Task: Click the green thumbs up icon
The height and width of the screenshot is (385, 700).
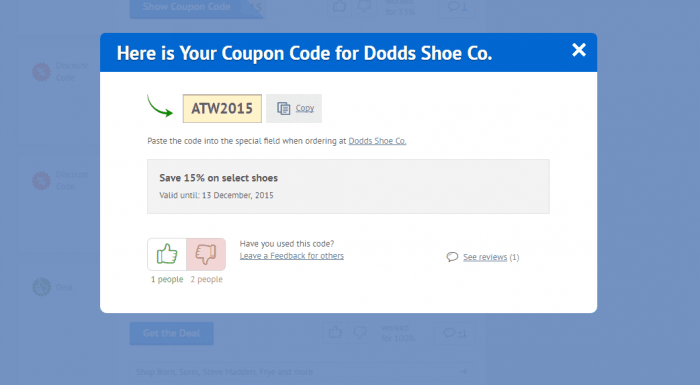Action: (167, 254)
